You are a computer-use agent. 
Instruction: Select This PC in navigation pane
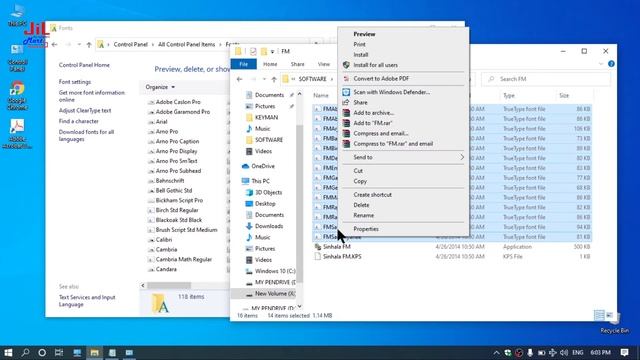pyautogui.click(x=260, y=181)
